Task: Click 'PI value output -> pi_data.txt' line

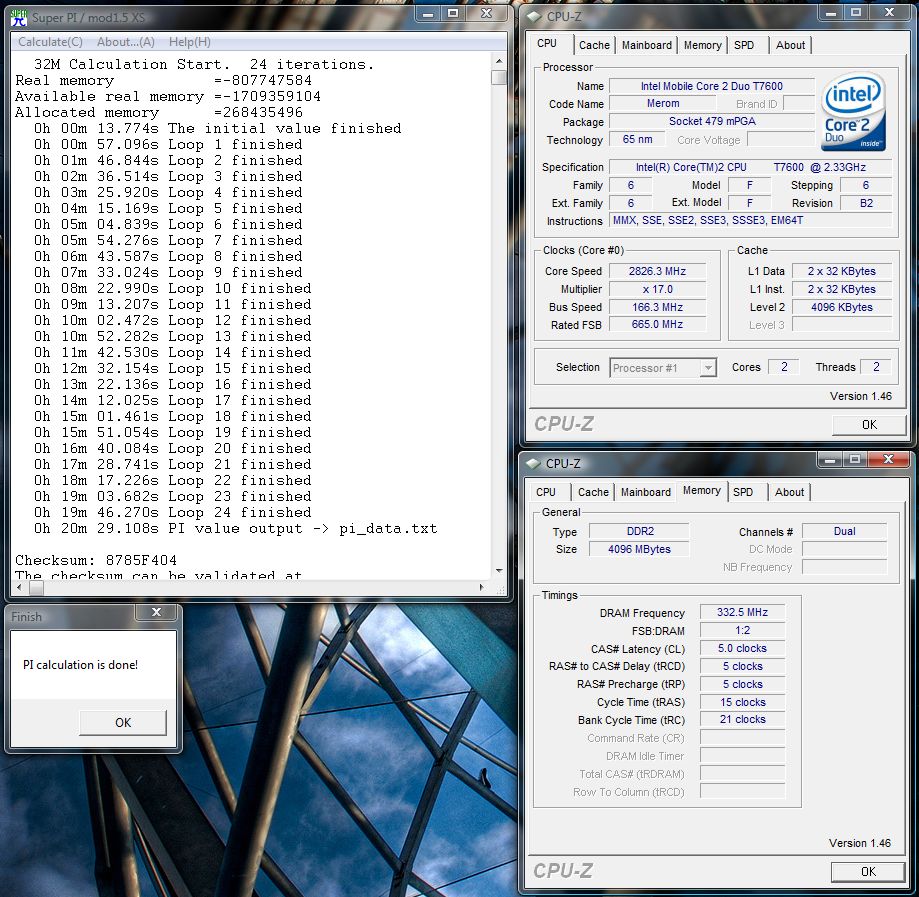Action: click(235, 529)
